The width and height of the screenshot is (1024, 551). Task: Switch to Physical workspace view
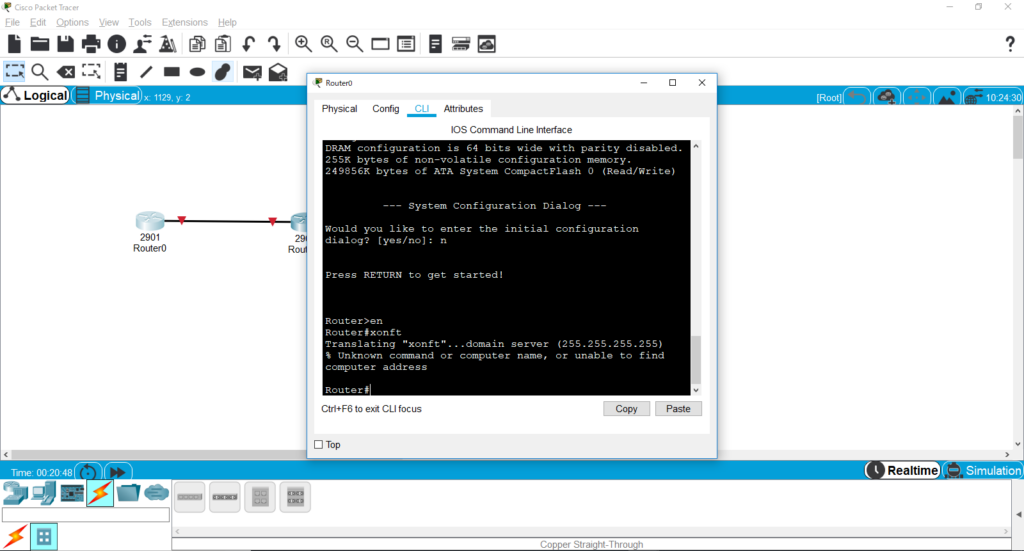[108, 95]
